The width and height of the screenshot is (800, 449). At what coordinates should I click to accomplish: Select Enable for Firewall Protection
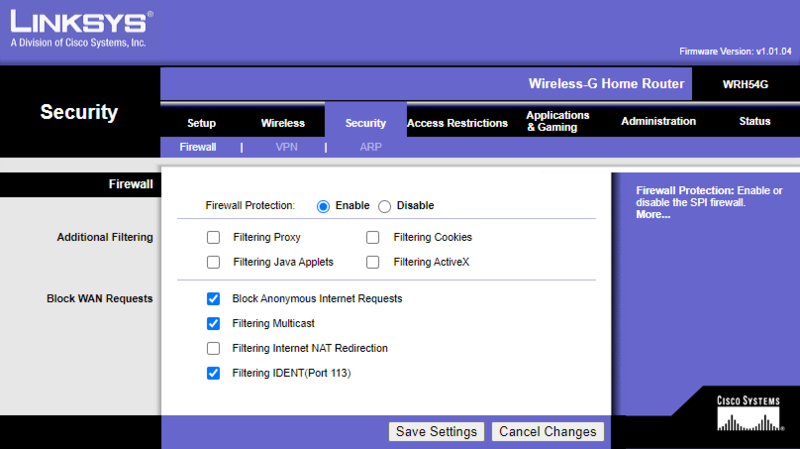(x=323, y=206)
